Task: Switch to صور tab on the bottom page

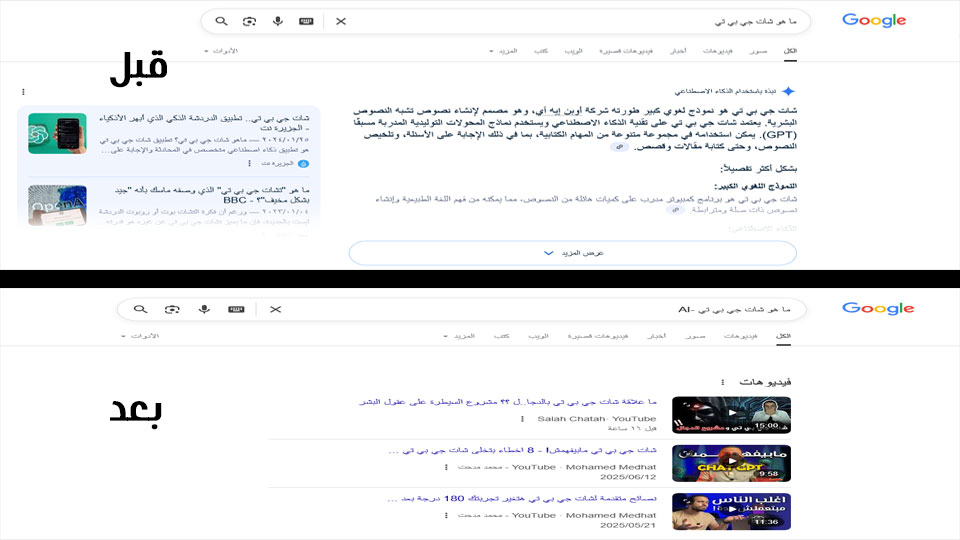Action: [x=695, y=336]
